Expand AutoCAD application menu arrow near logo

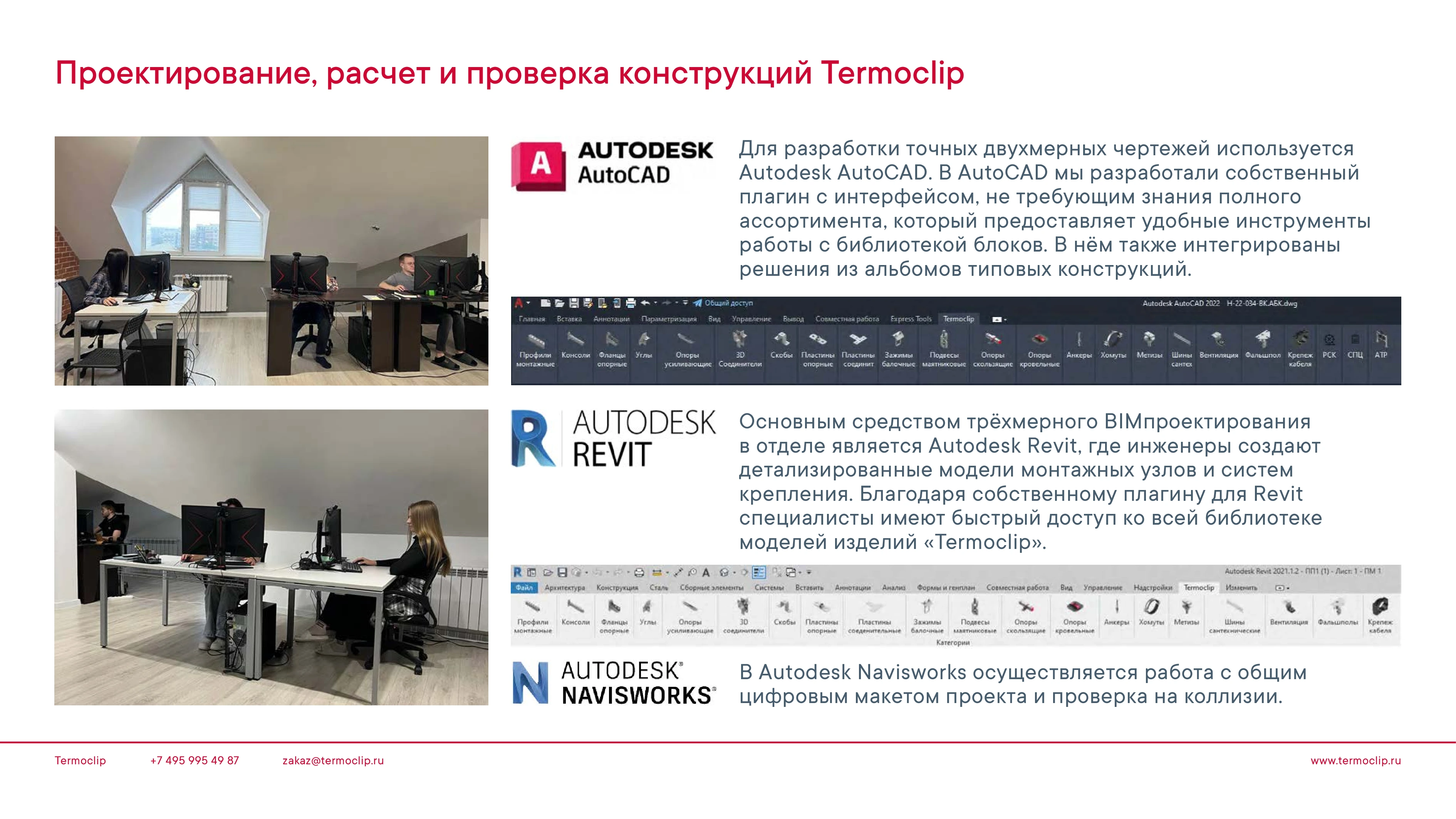528,303
